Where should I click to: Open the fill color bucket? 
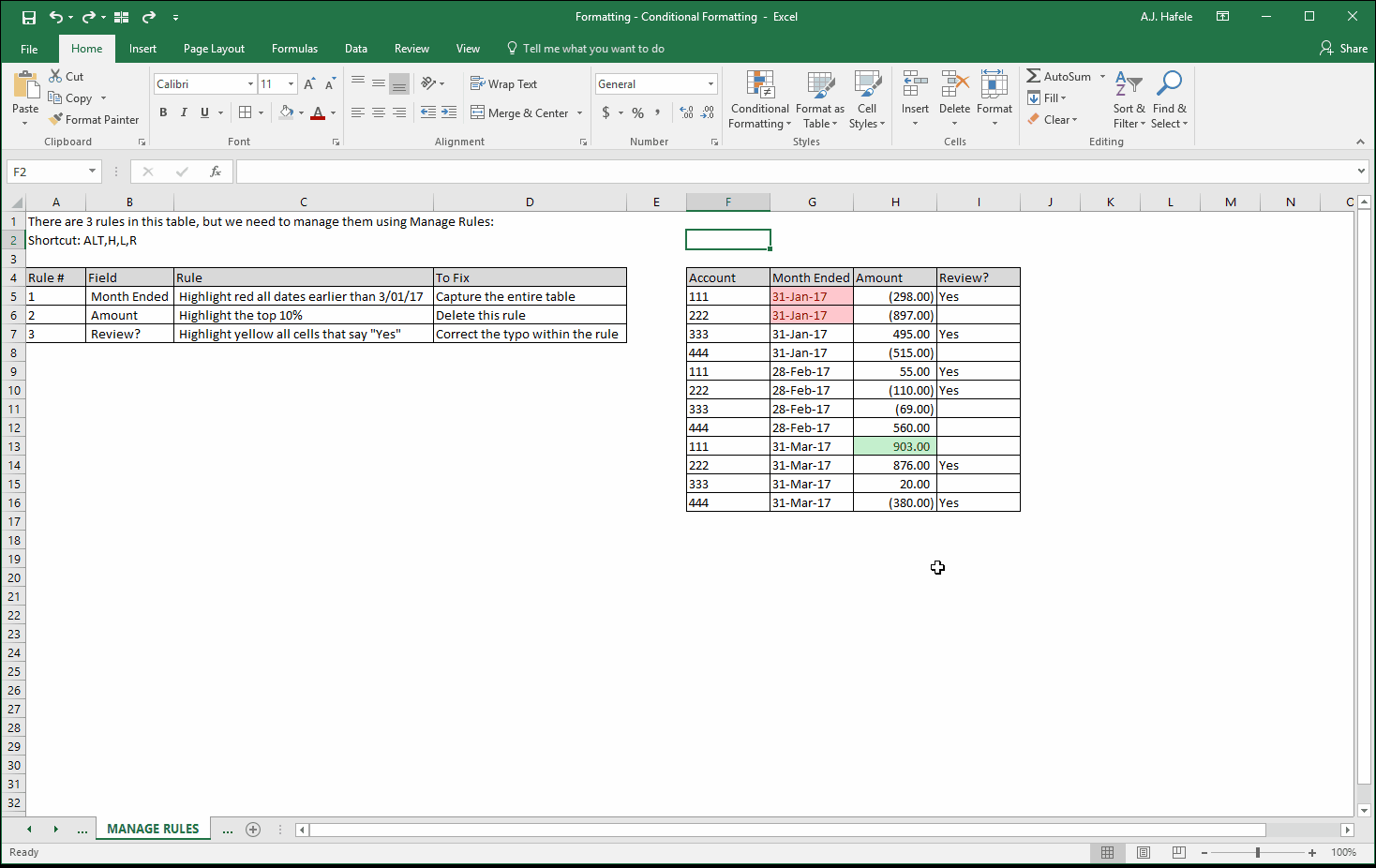click(x=287, y=112)
